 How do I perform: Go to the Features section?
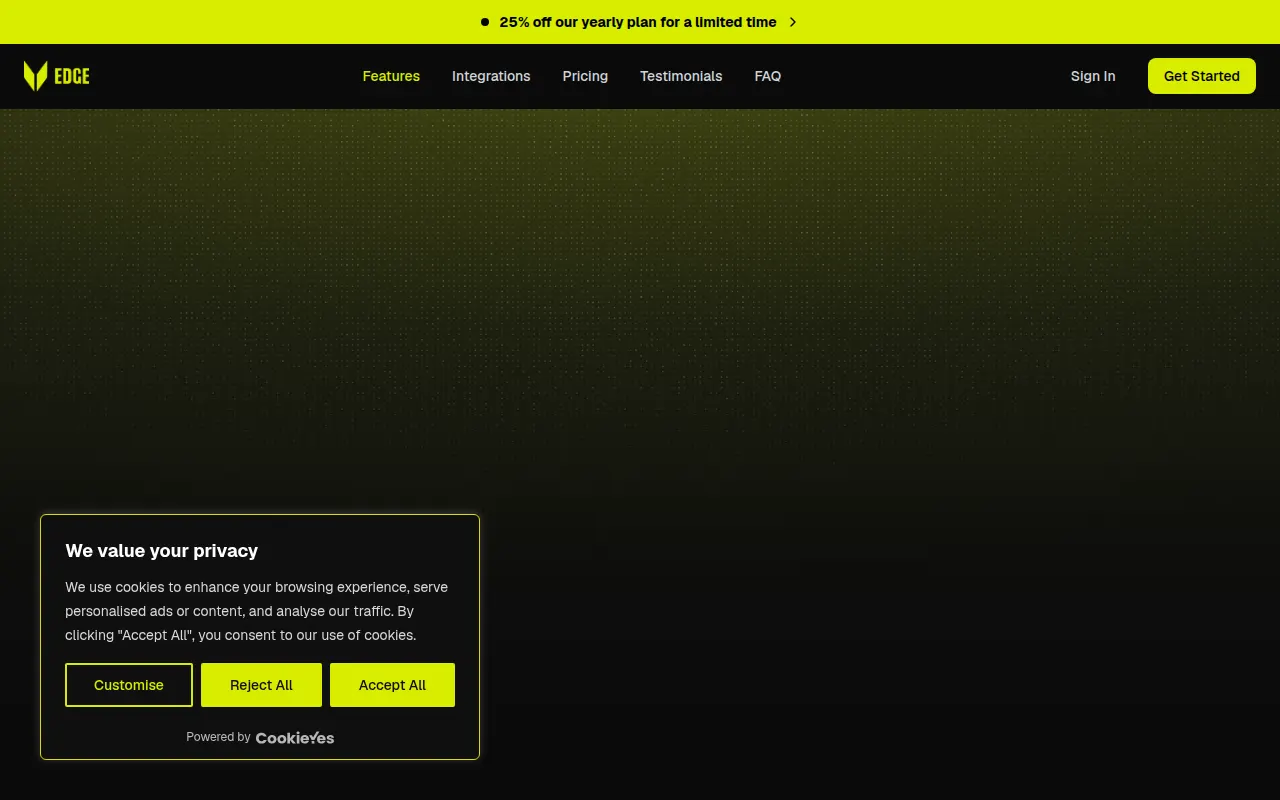pyautogui.click(x=391, y=76)
